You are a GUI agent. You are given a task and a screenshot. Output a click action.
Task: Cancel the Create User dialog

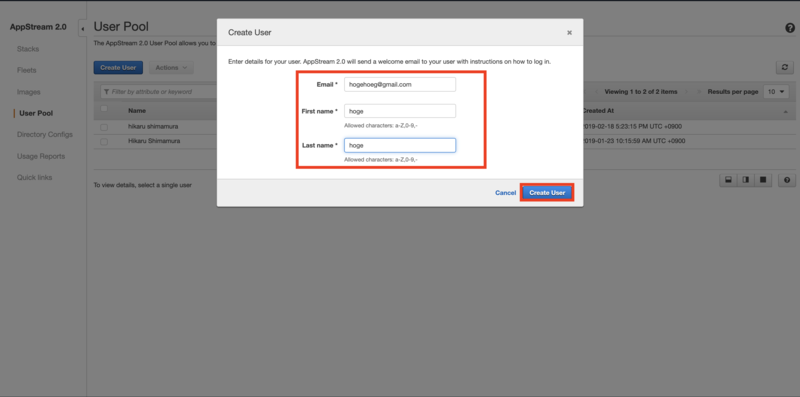click(505, 193)
